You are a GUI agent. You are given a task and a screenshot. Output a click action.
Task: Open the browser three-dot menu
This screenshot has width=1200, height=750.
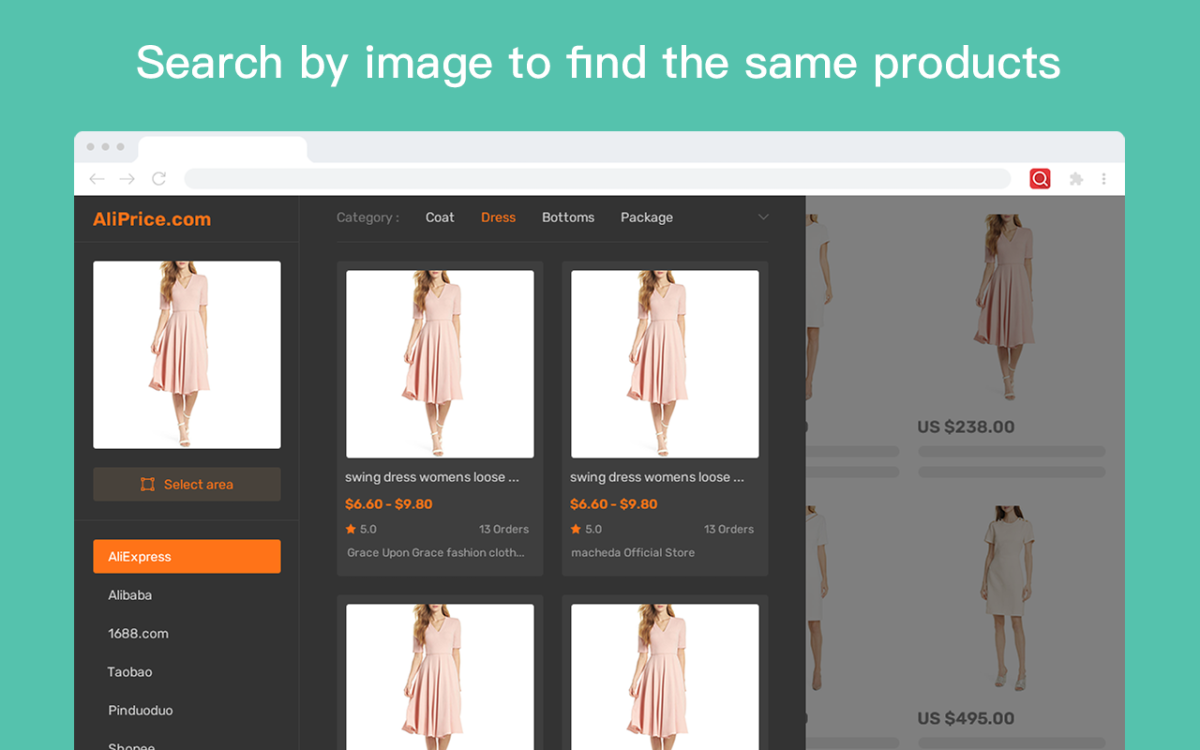[1104, 179]
